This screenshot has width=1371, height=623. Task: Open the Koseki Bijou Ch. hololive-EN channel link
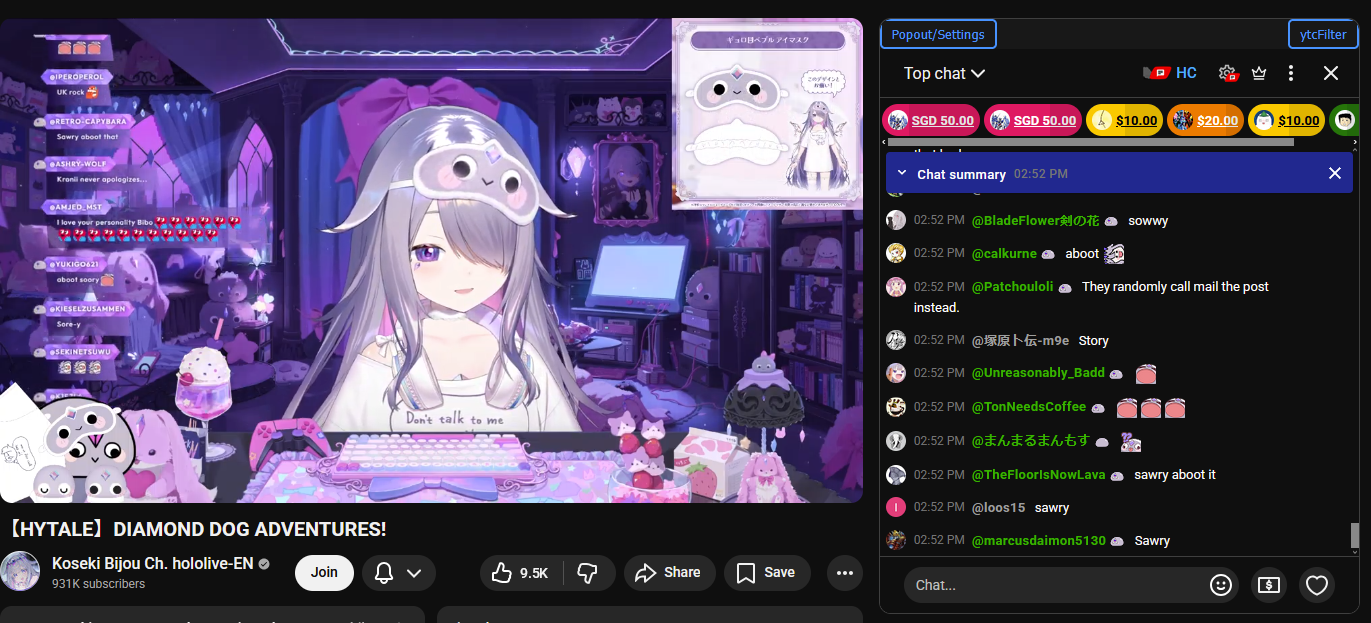point(153,564)
